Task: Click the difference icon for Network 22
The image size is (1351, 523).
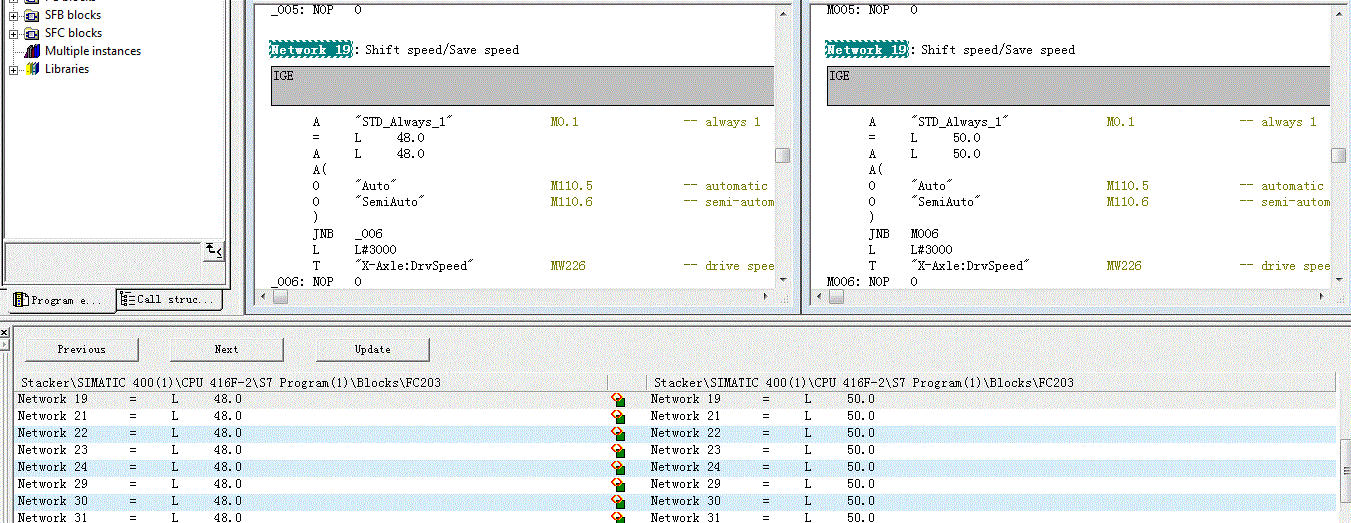Action: (x=618, y=434)
